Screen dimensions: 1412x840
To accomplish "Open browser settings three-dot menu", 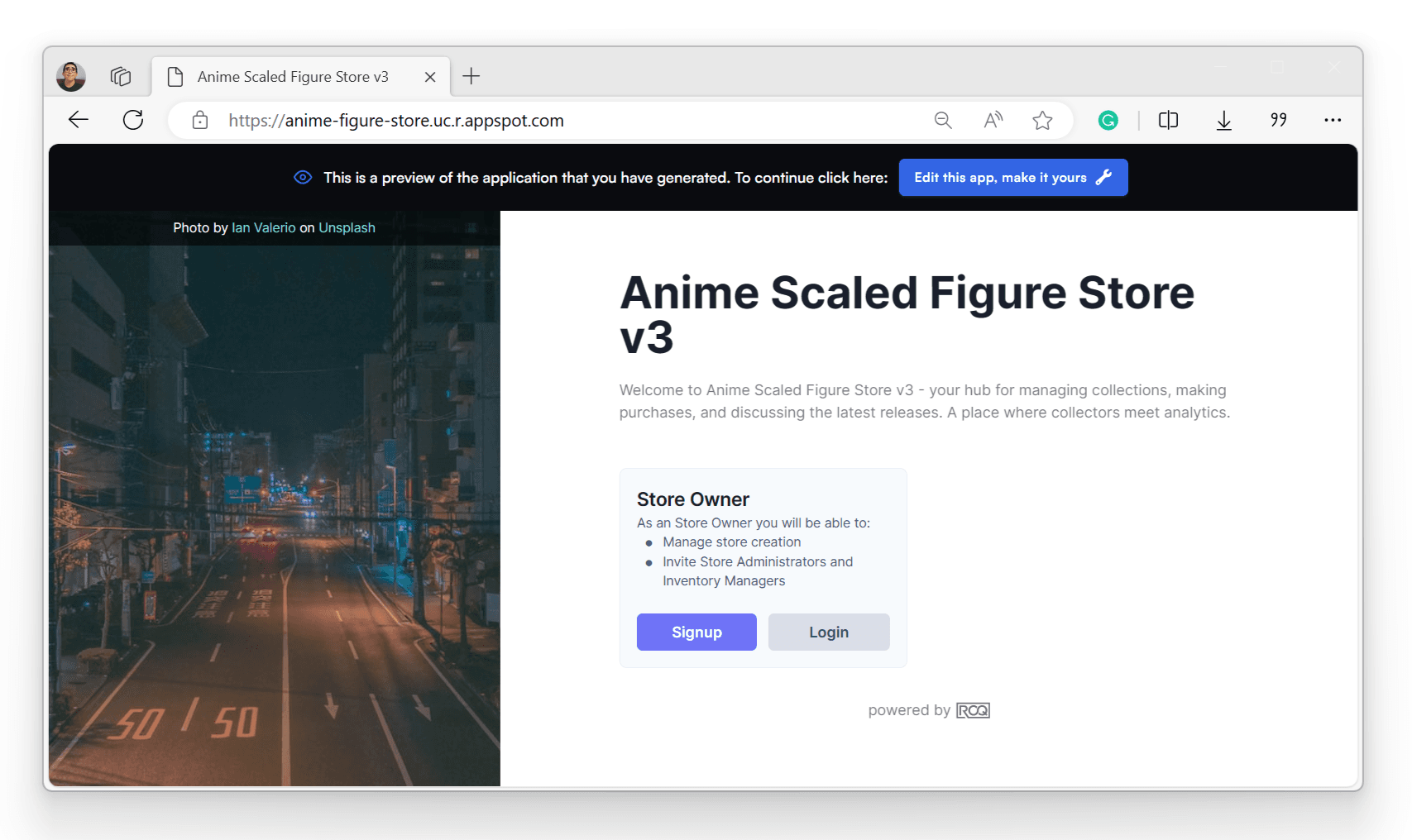I will coord(1333,120).
